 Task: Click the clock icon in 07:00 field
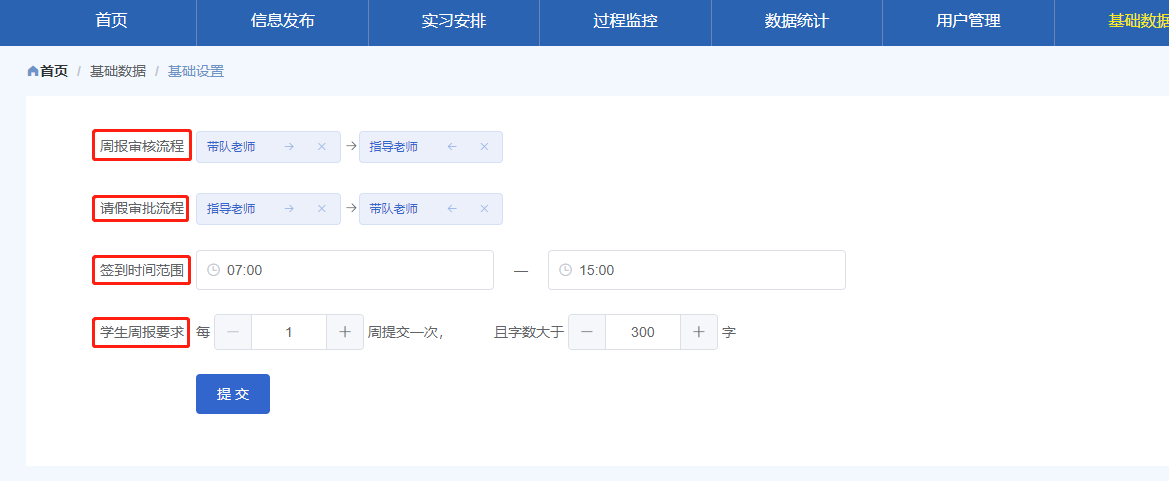(x=213, y=270)
